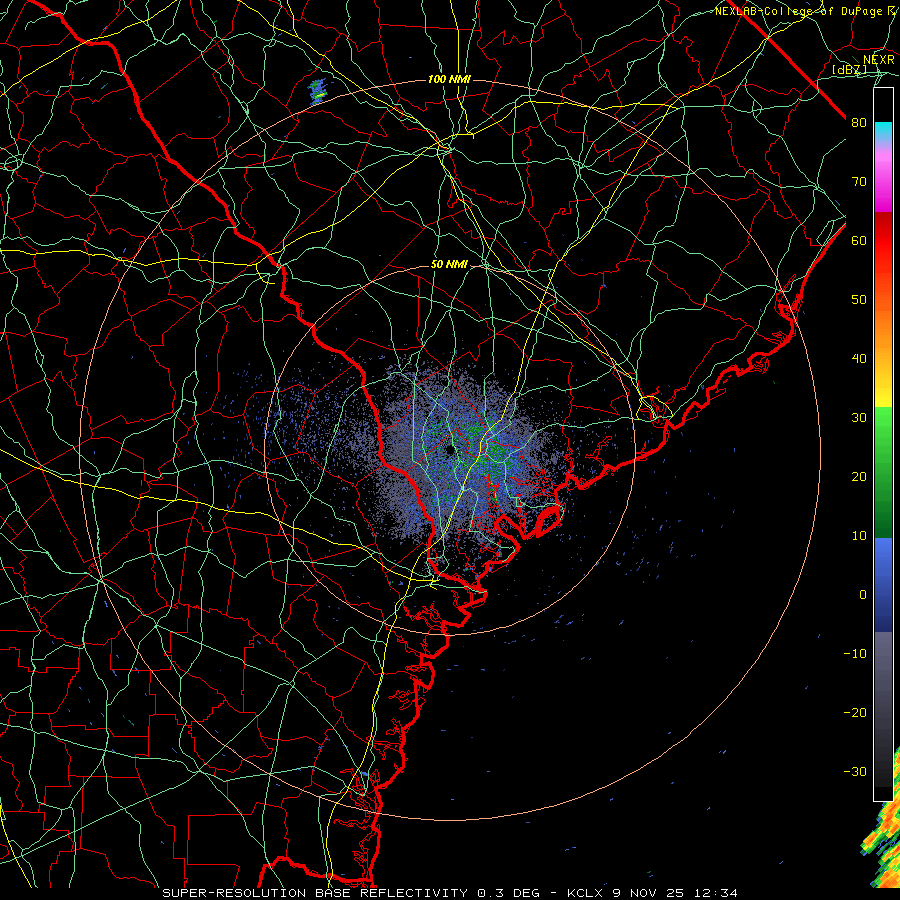The width and height of the screenshot is (900, 900).
Task: Click the 80 value on the color scale
Action: click(x=859, y=122)
